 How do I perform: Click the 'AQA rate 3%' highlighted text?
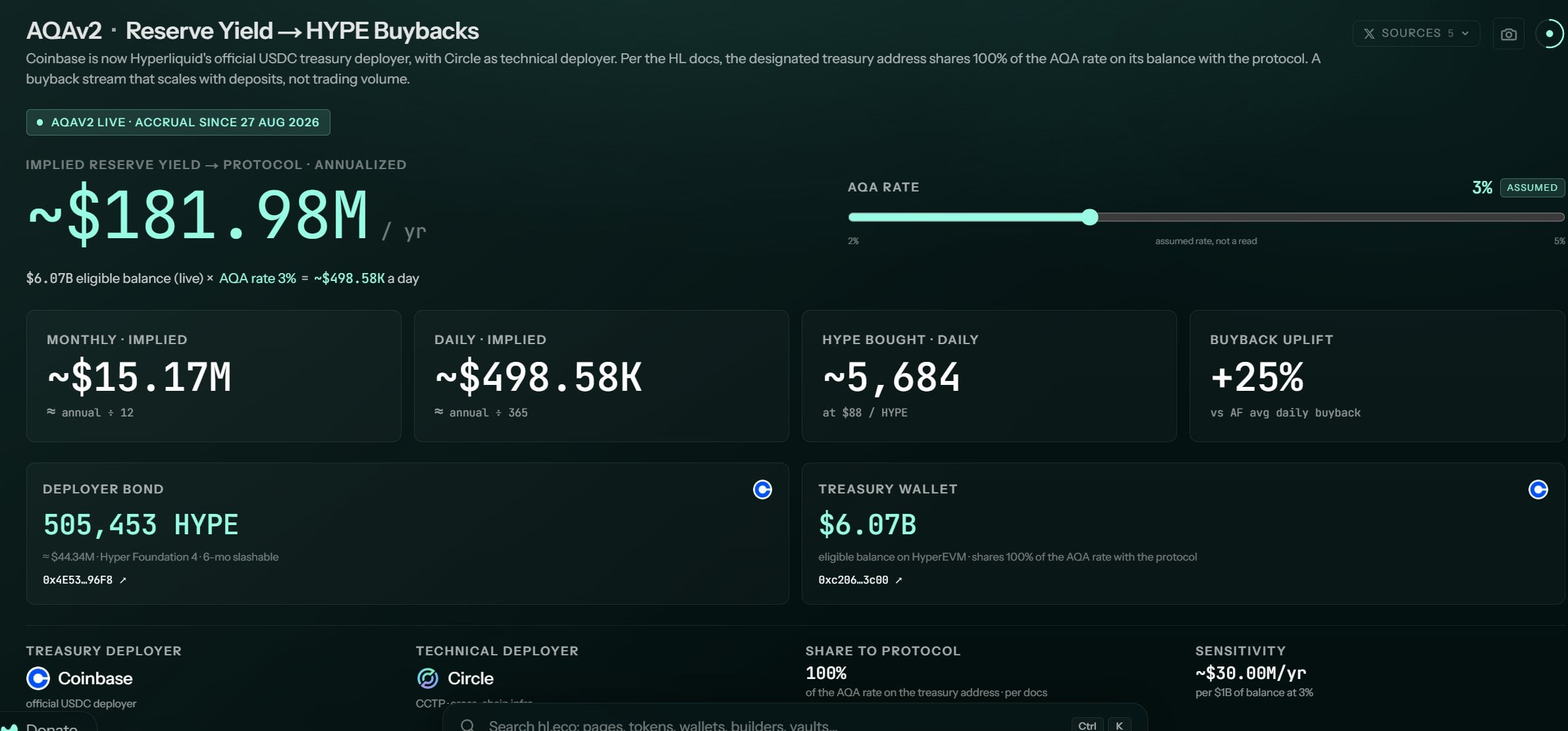point(257,278)
